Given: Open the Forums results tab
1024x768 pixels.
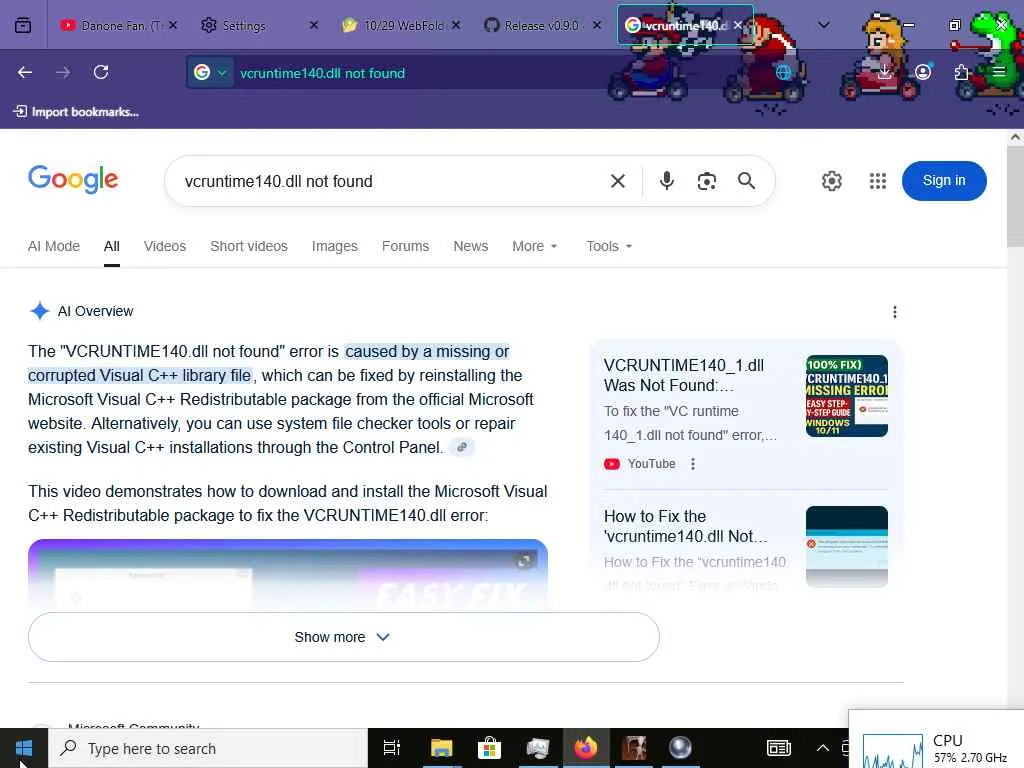Looking at the screenshot, I should [x=406, y=246].
